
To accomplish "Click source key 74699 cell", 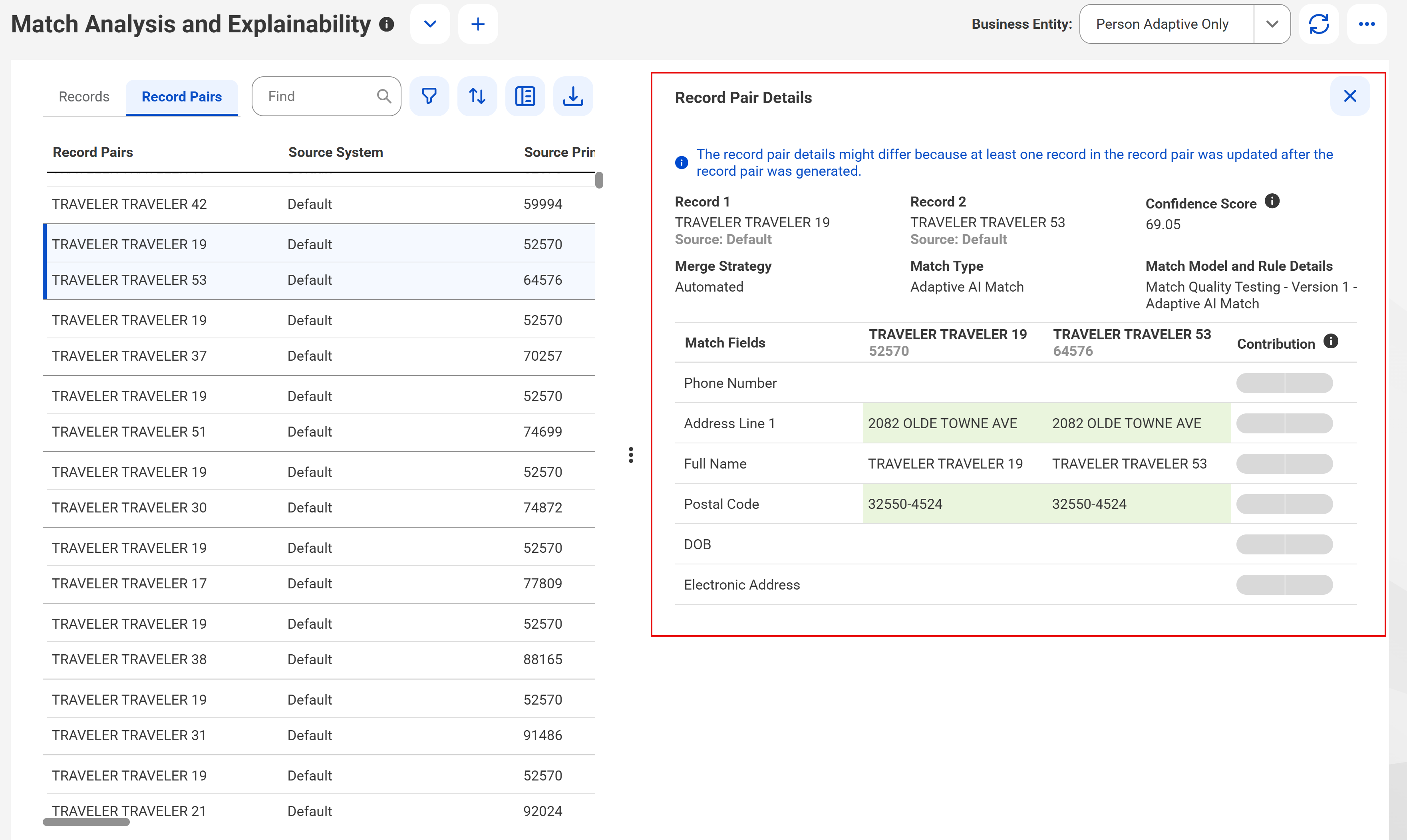I will click(543, 432).
